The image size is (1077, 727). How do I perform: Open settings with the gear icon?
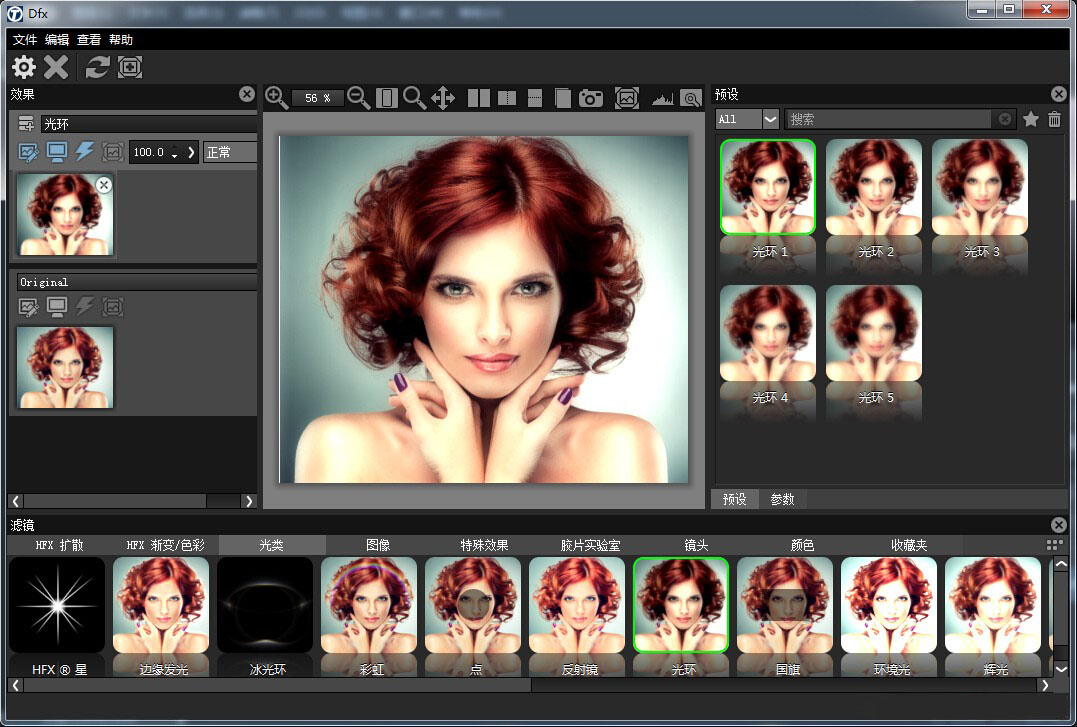(x=24, y=67)
